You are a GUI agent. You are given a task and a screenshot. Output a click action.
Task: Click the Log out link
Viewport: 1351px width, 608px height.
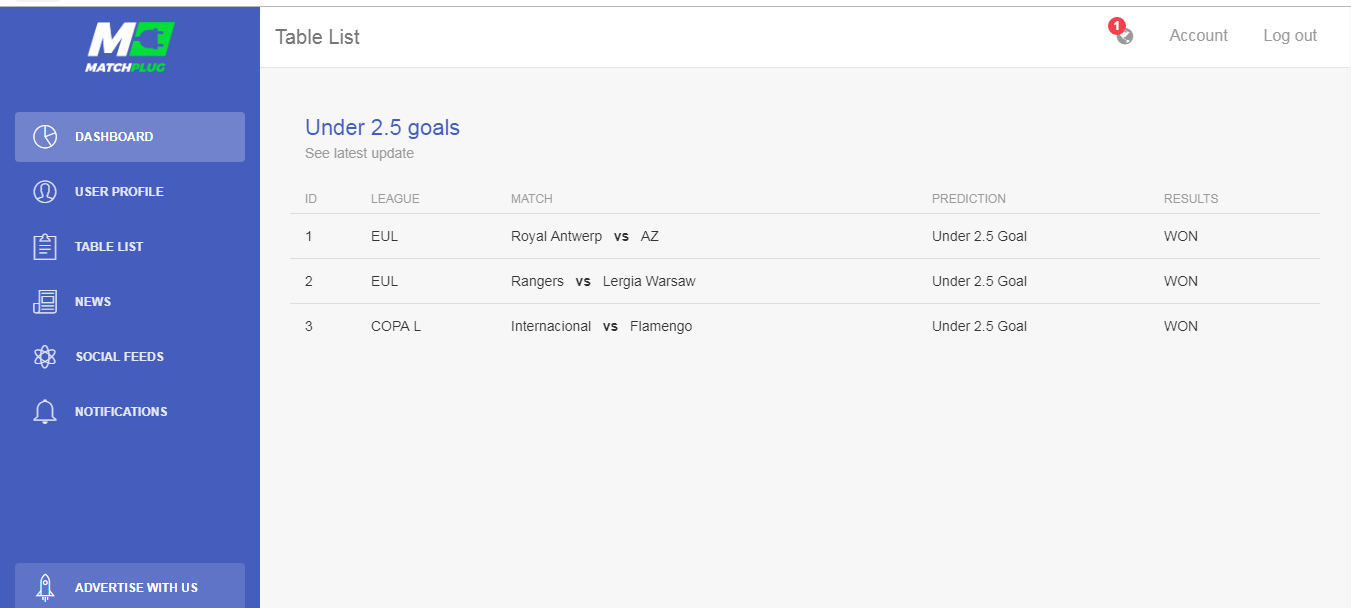tap(1290, 36)
